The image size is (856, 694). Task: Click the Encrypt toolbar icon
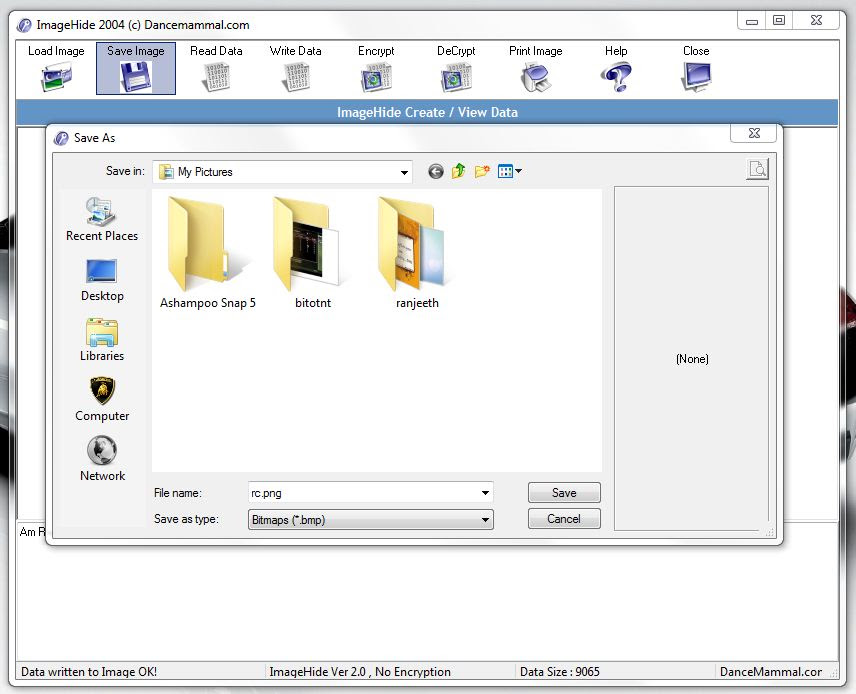376,77
